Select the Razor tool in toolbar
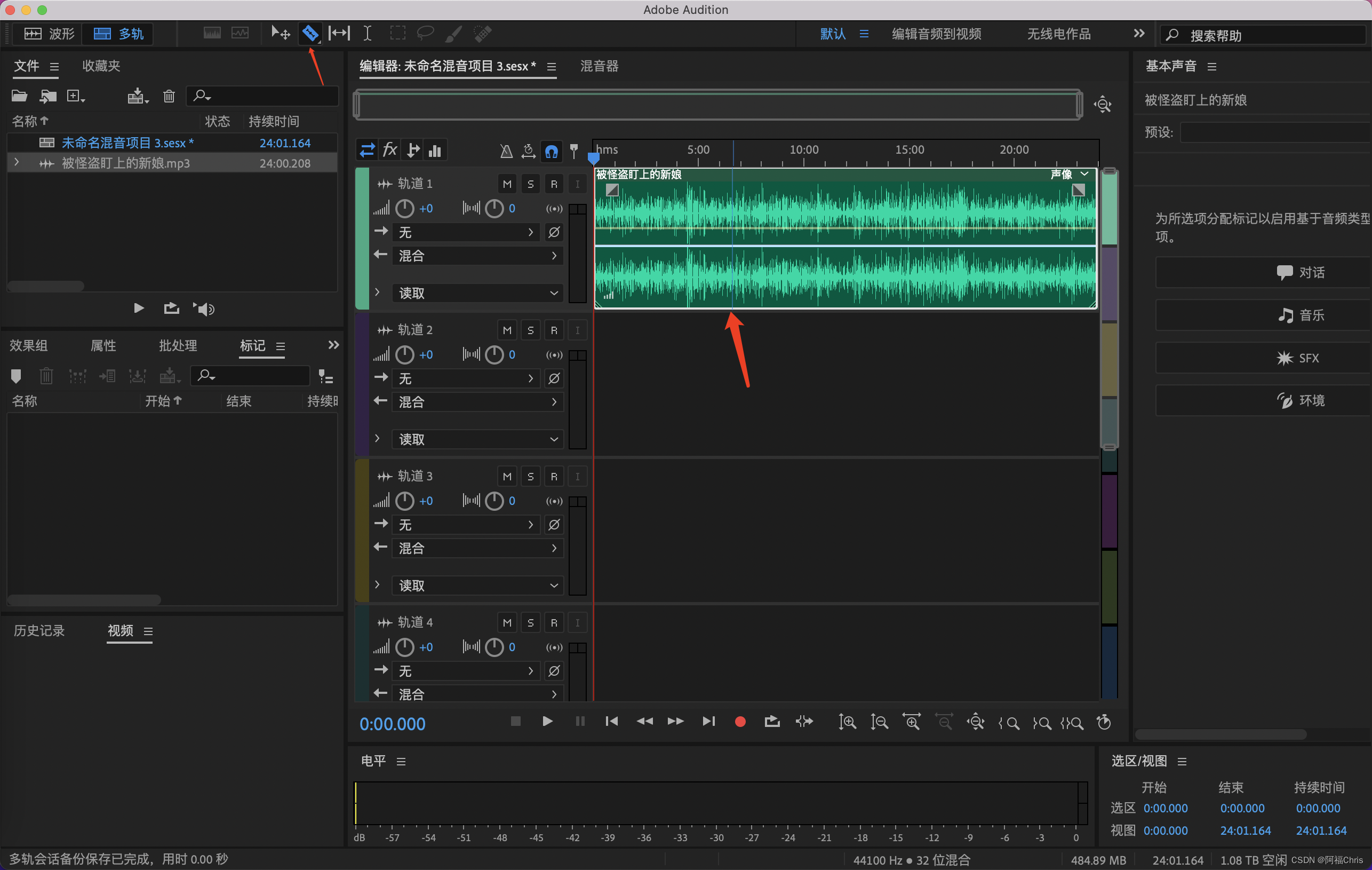 click(310, 33)
